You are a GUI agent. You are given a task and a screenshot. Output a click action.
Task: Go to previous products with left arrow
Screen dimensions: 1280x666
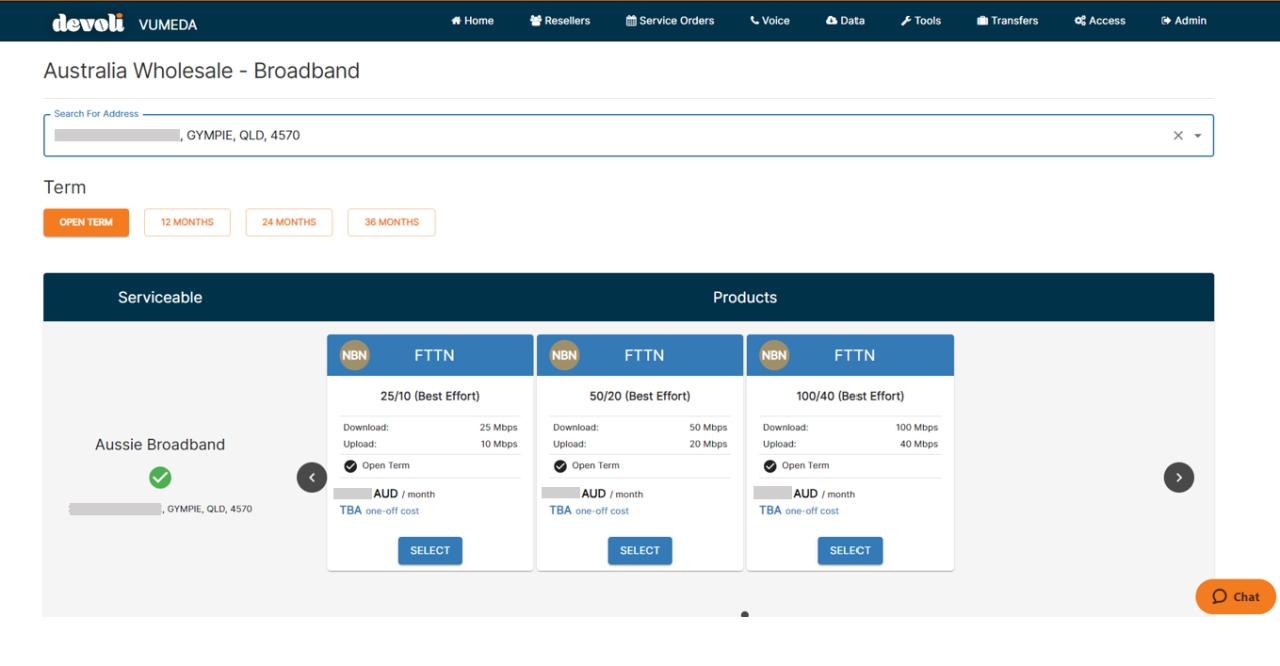312,478
